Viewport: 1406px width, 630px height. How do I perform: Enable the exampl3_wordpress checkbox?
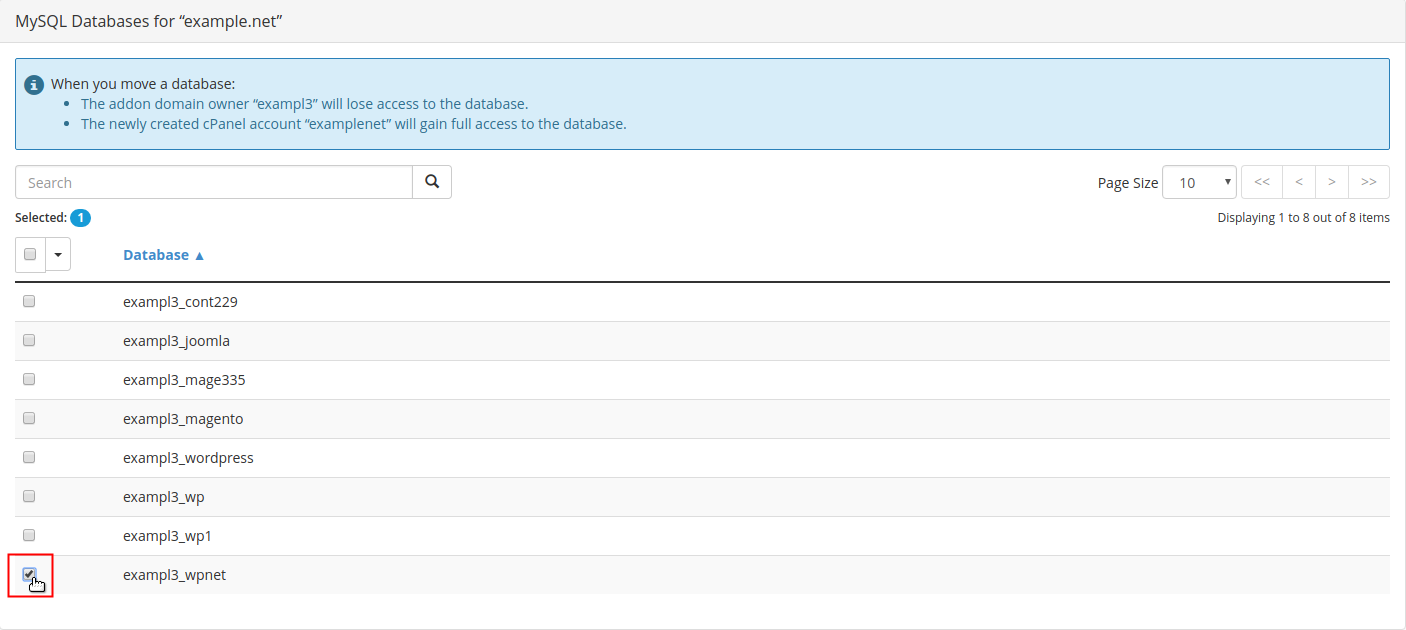click(x=29, y=457)
